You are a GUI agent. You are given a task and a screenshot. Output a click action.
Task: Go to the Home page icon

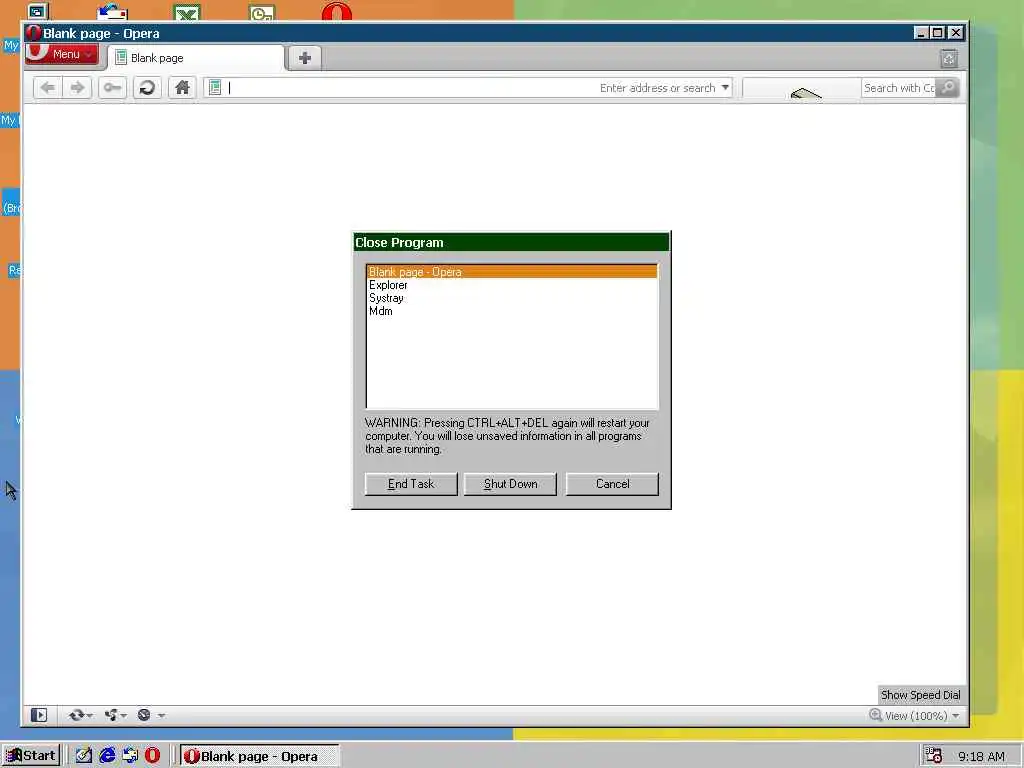(182, 88)
